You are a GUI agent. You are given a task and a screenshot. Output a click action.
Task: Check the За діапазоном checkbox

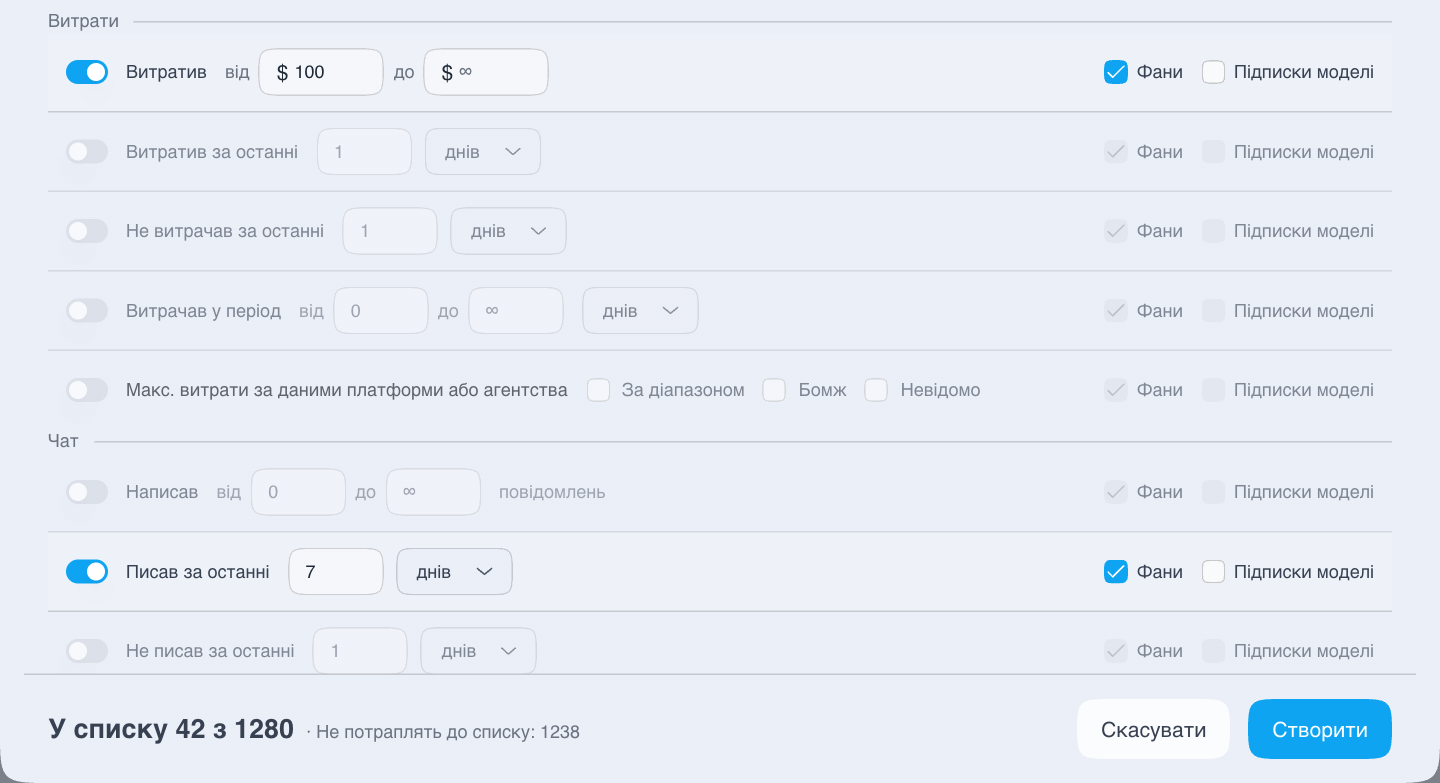point(598,390)
